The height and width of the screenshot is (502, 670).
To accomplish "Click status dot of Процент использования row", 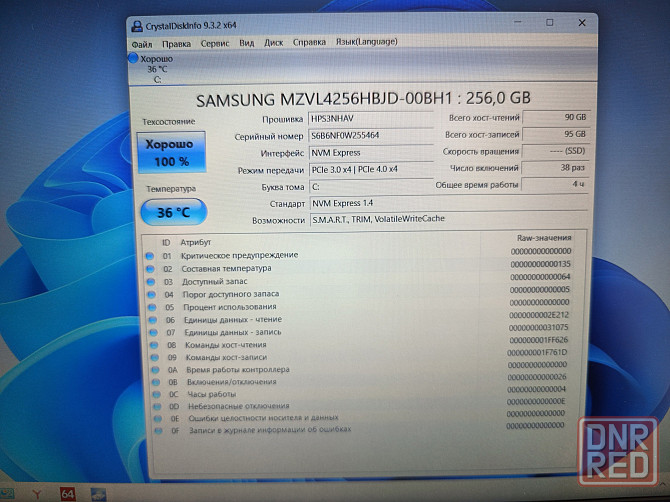I will click(x=152, y=307).
